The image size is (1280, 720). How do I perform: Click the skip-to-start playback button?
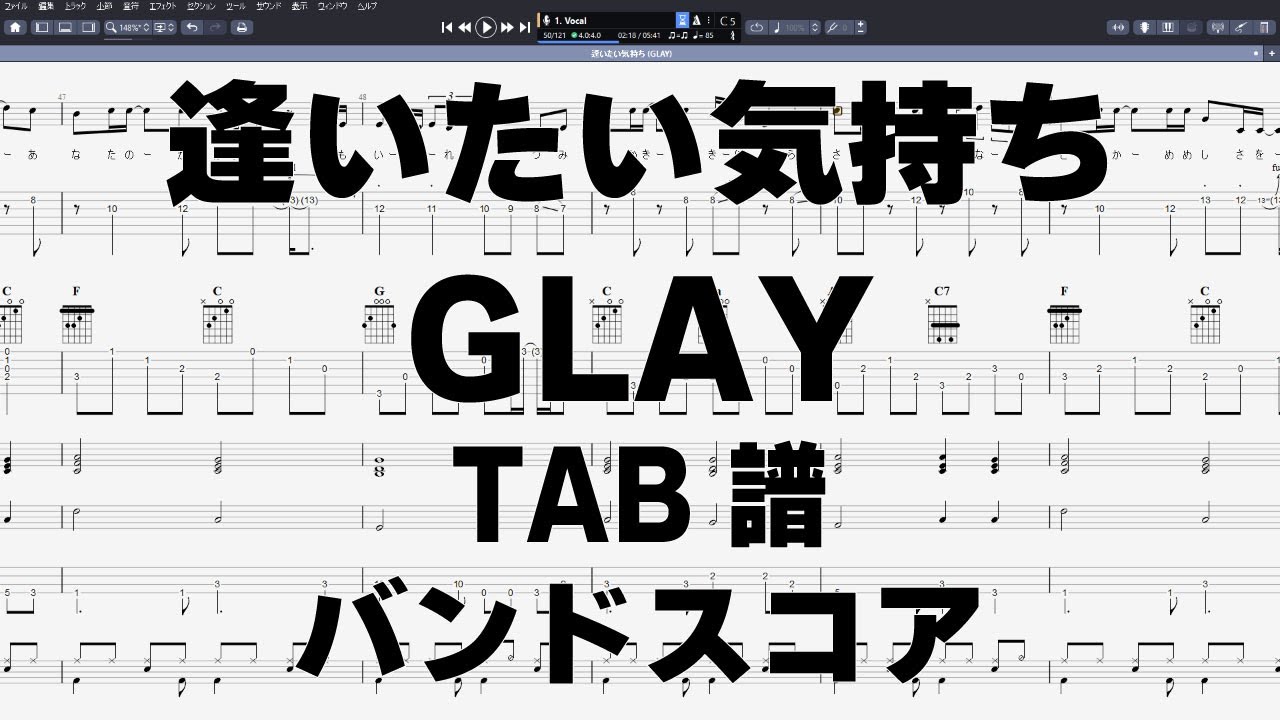click(449, 27)
